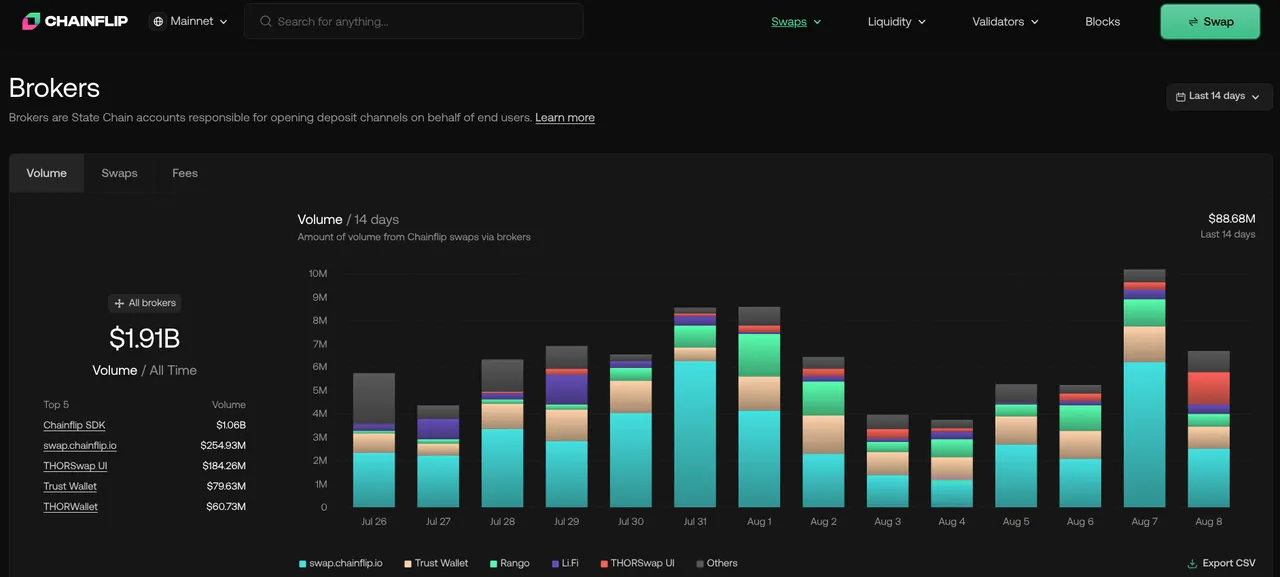
Task: Click the Aug 2 axis label
Action: (x=823, y=522)
